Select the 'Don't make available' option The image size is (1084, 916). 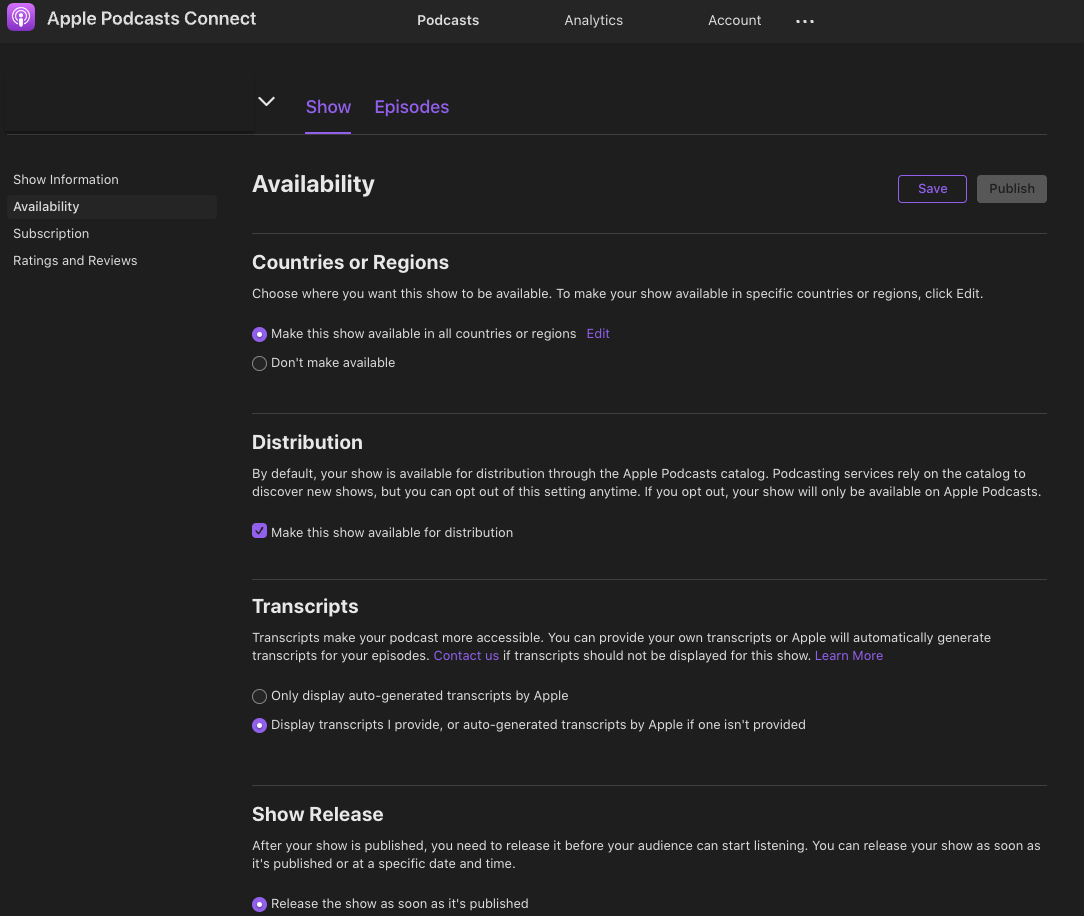[259, 364]
